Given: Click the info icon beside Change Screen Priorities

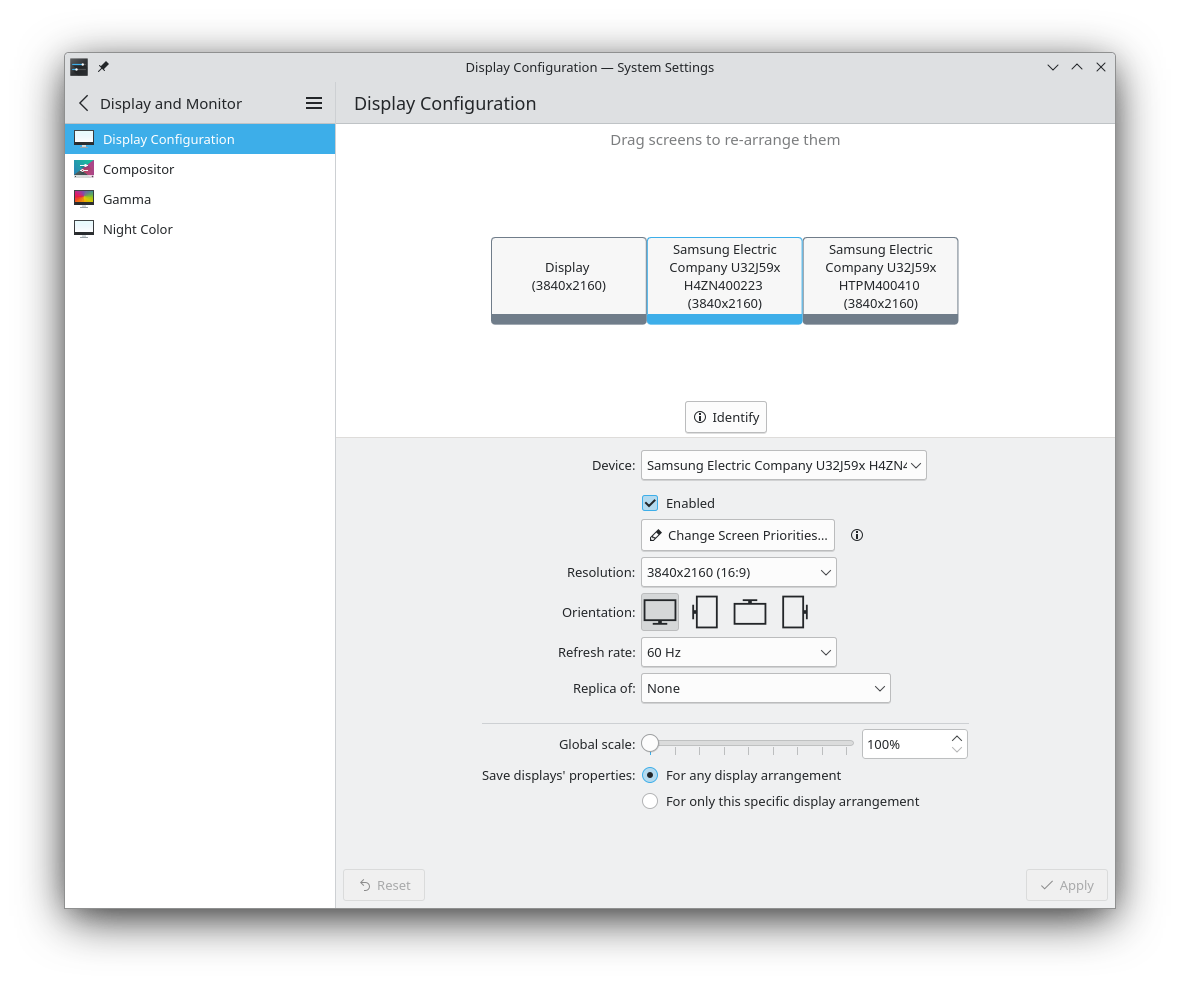Looking at the screenshot, I should (x=856, y=535).
